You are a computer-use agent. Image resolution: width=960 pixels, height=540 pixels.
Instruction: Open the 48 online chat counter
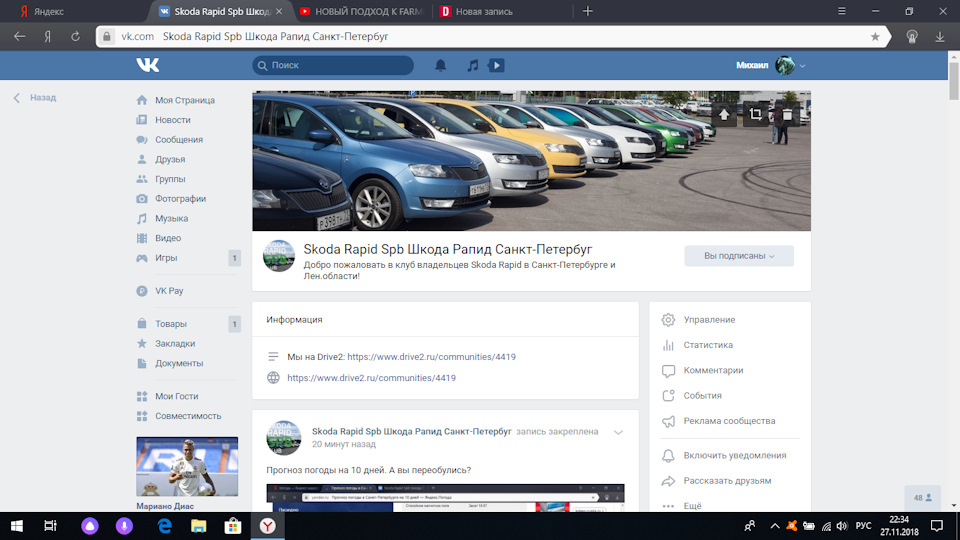pos(923,498)
